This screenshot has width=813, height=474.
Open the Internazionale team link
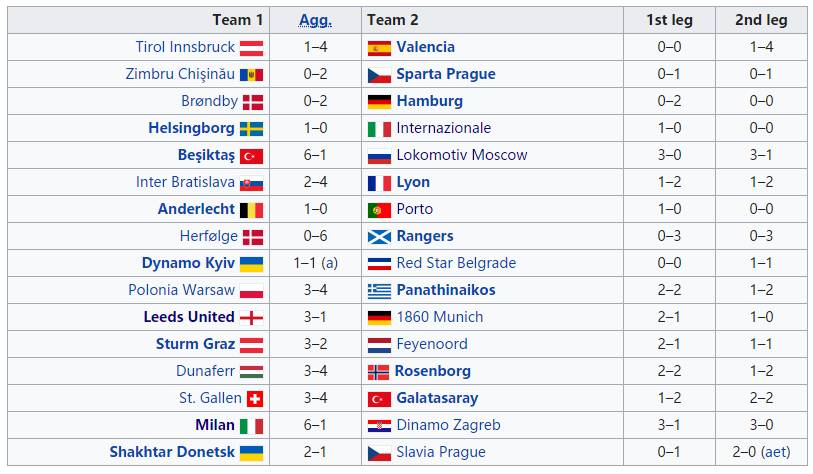coord(443,128)
